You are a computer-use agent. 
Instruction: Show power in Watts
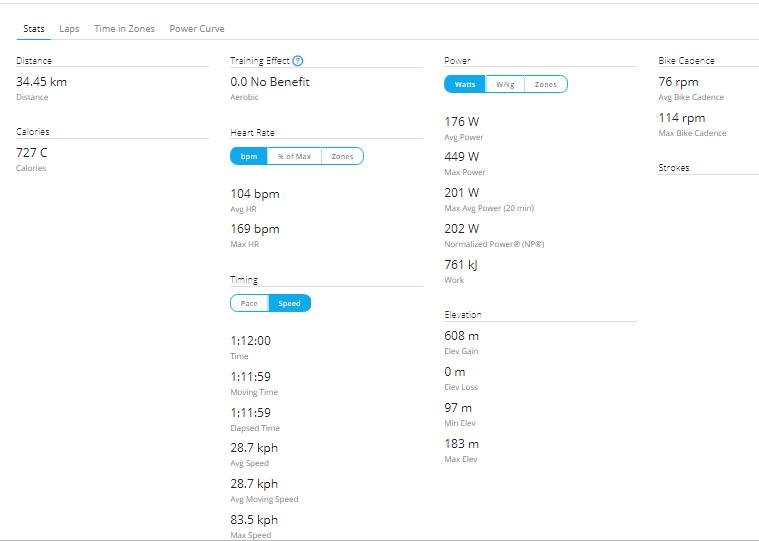(x=465, y=84)
